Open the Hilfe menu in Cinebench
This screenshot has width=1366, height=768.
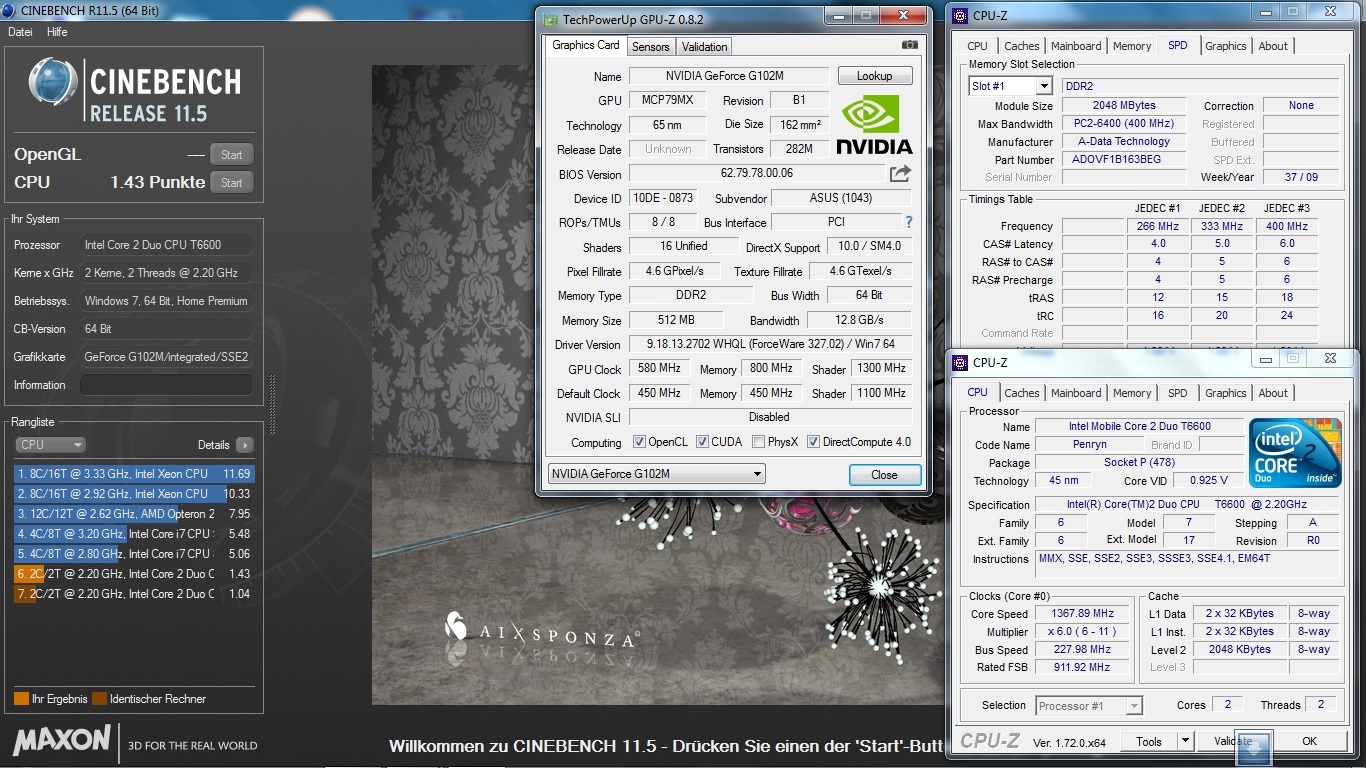(x=57, y=32)
